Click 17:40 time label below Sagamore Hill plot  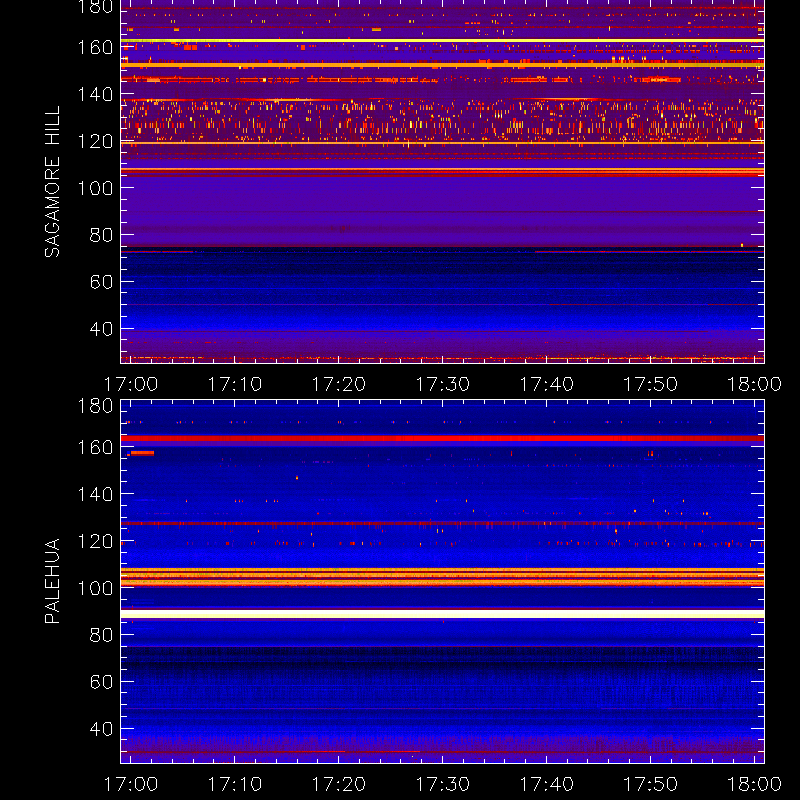coord(546,384)
